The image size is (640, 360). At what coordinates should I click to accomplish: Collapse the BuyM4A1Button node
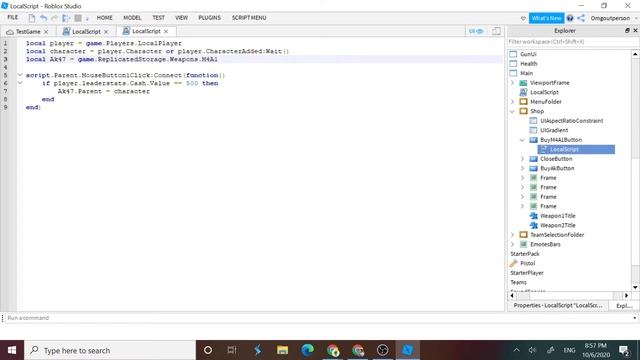click(x=522, y=140)
